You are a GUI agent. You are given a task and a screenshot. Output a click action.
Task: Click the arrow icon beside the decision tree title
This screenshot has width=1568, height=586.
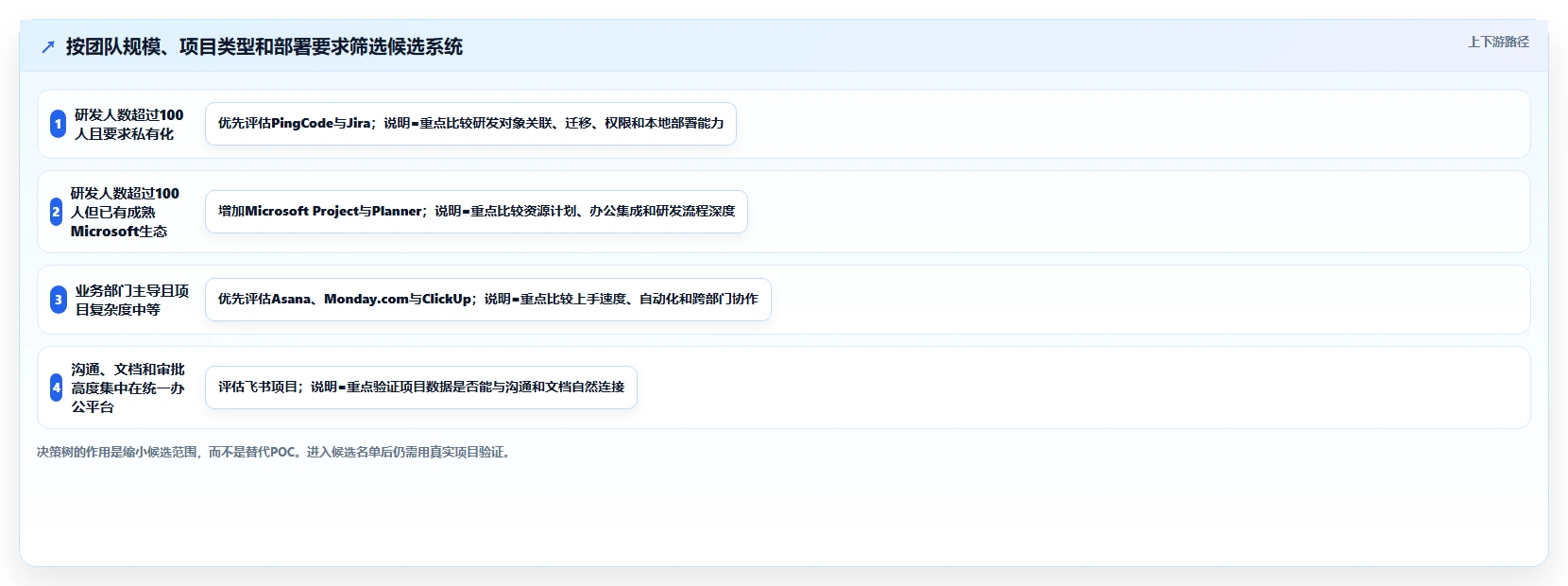tap(48, 46)
